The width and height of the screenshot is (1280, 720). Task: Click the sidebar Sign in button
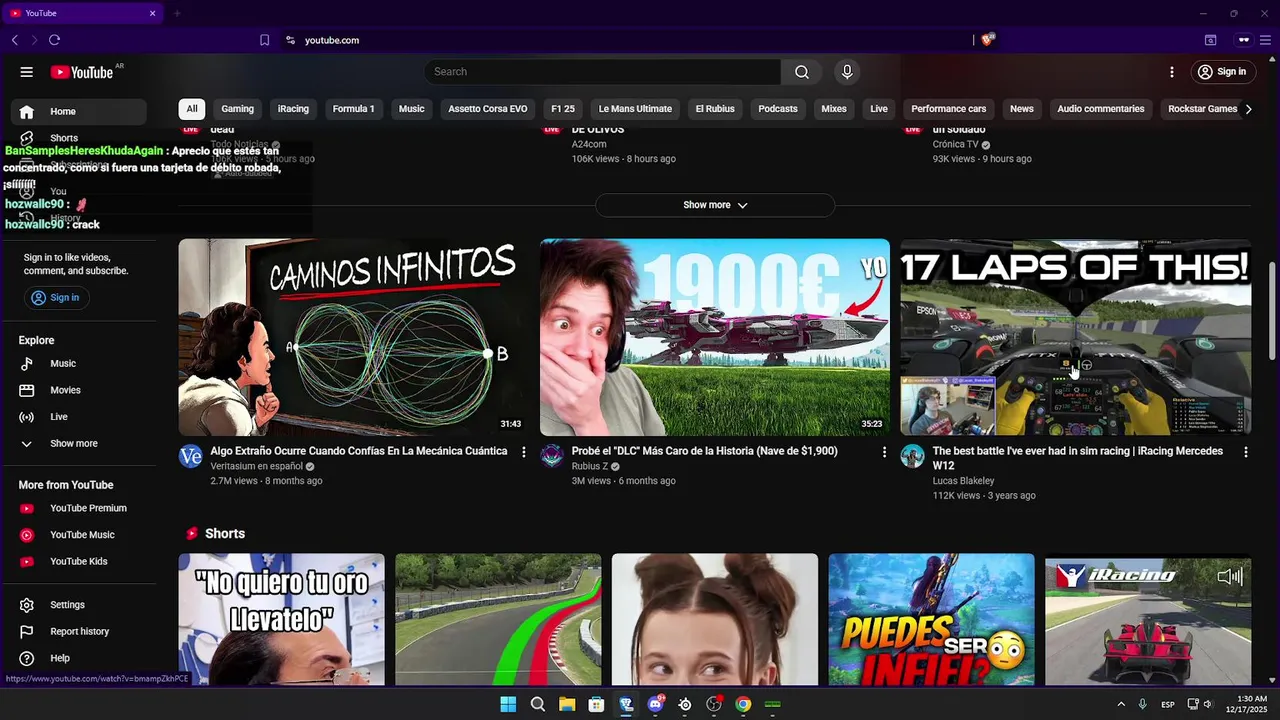(56, 298)
